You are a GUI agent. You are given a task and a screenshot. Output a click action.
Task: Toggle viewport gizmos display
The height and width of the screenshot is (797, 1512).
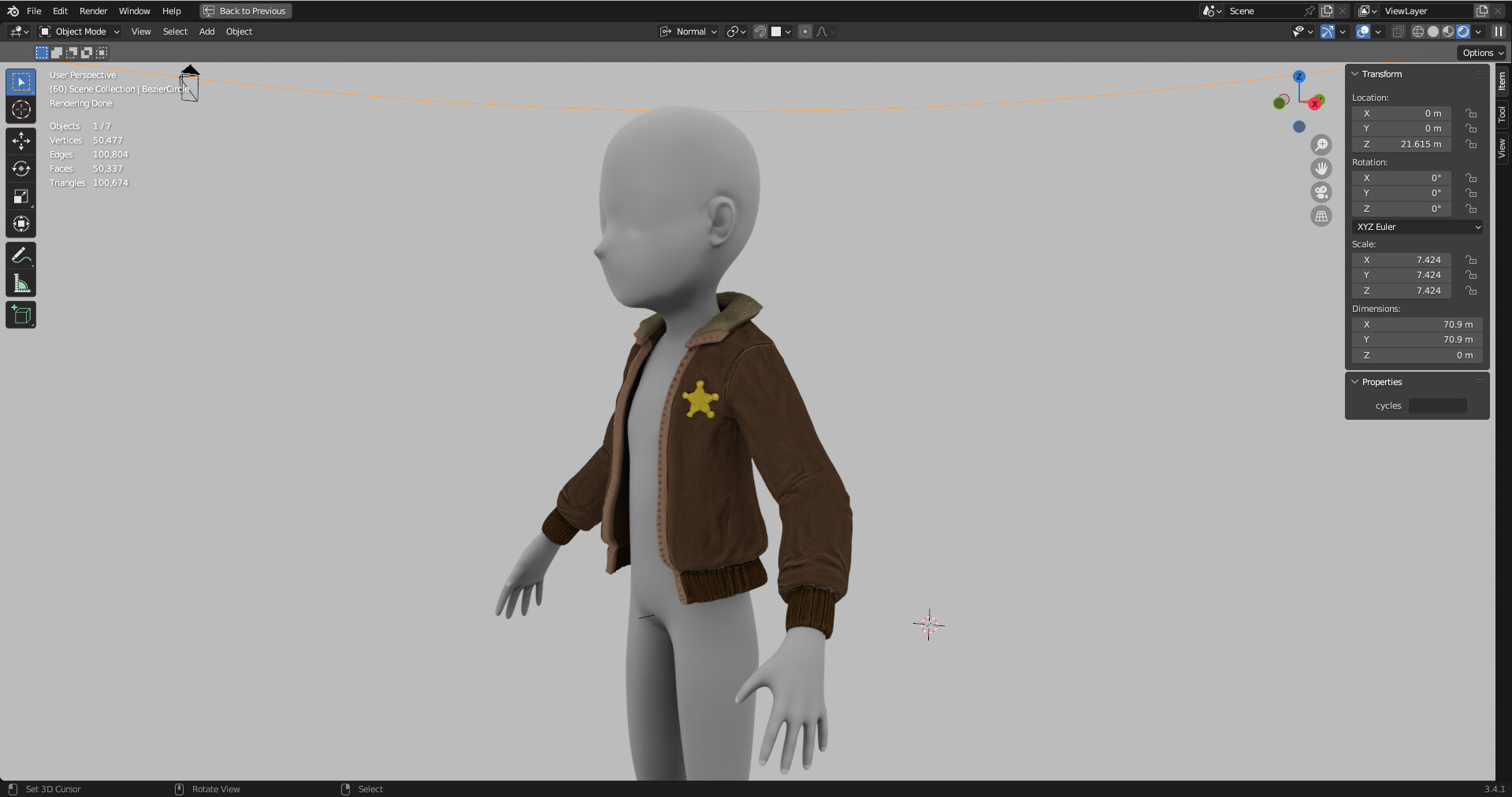(1328, 32)
